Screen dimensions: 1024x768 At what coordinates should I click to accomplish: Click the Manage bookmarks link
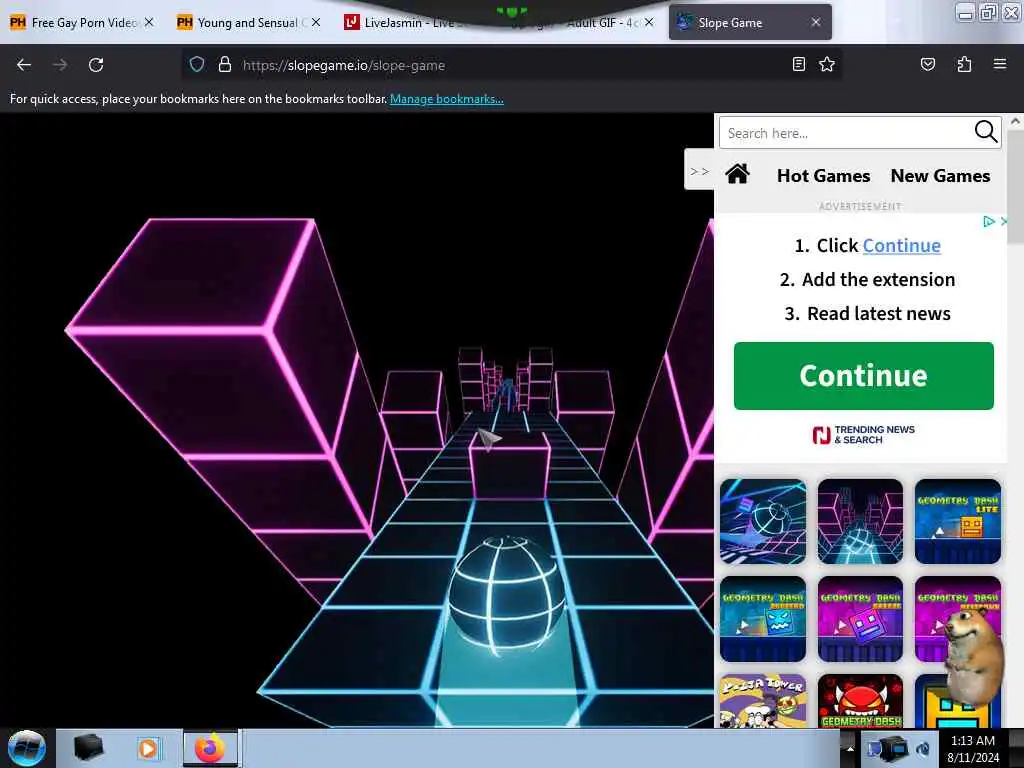(x=447, y=99)
